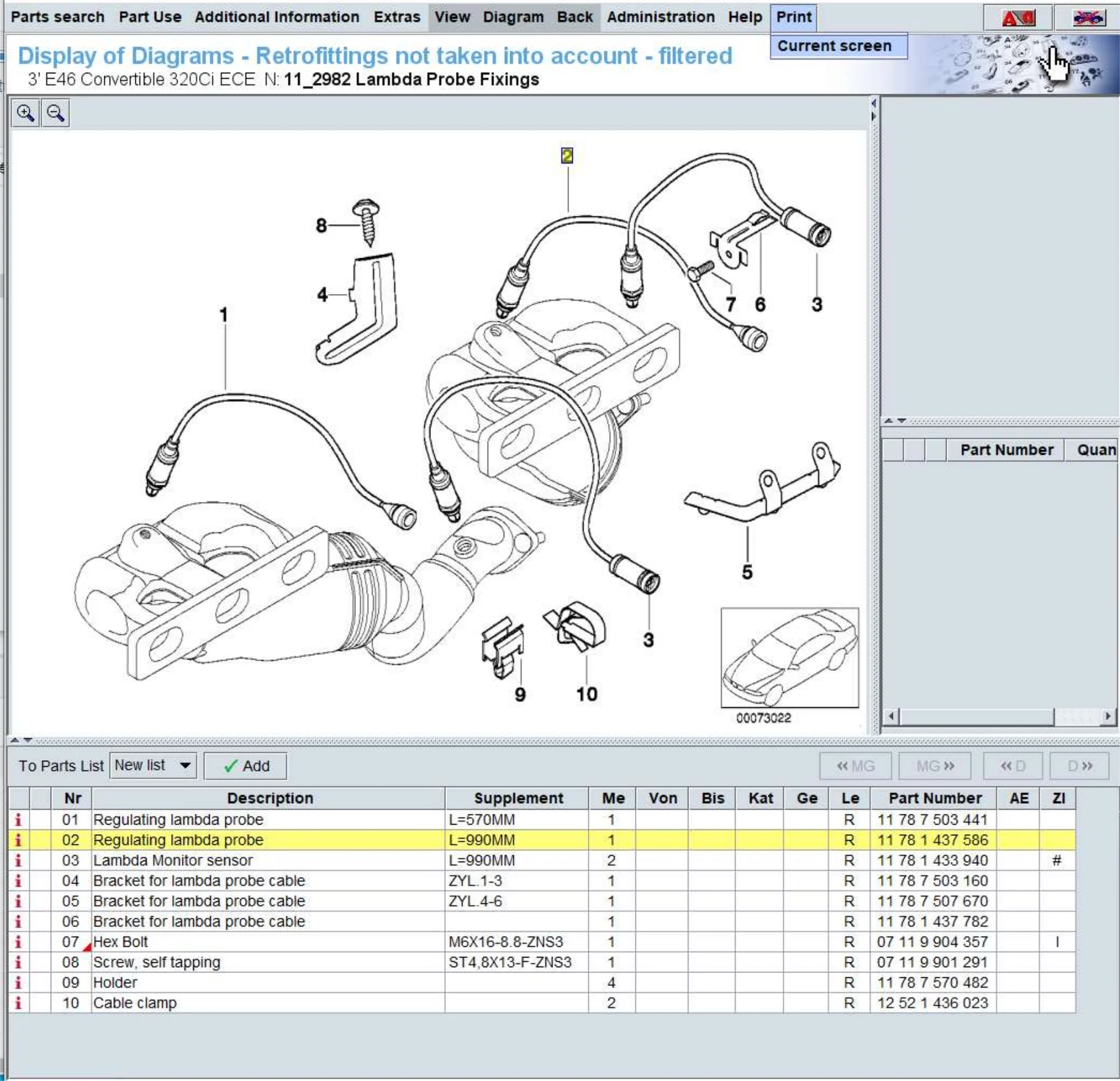Open the Part Use menu
This screenshot has height=1081, width=1120.
click(150, 17)
